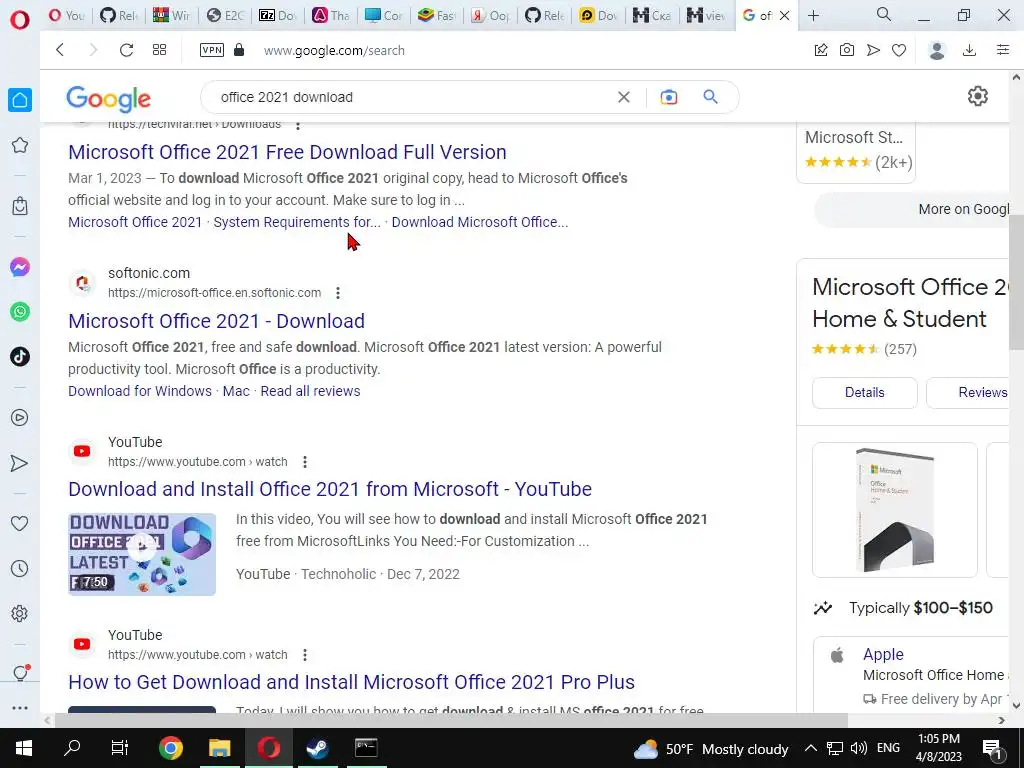This screenshot has width=1024, height=768.
Task: Switch to the WinRAR tab
Action: pyautogui.click(x=170, y=16)
